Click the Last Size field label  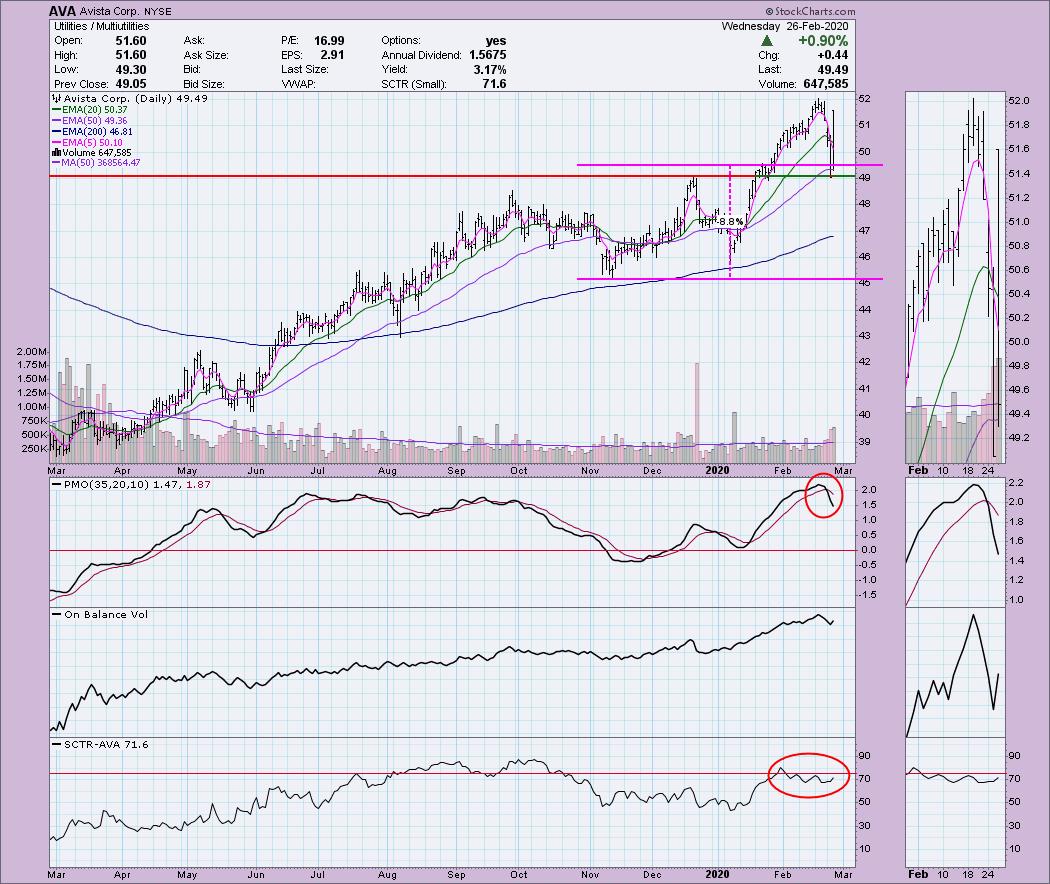point(305,70)
